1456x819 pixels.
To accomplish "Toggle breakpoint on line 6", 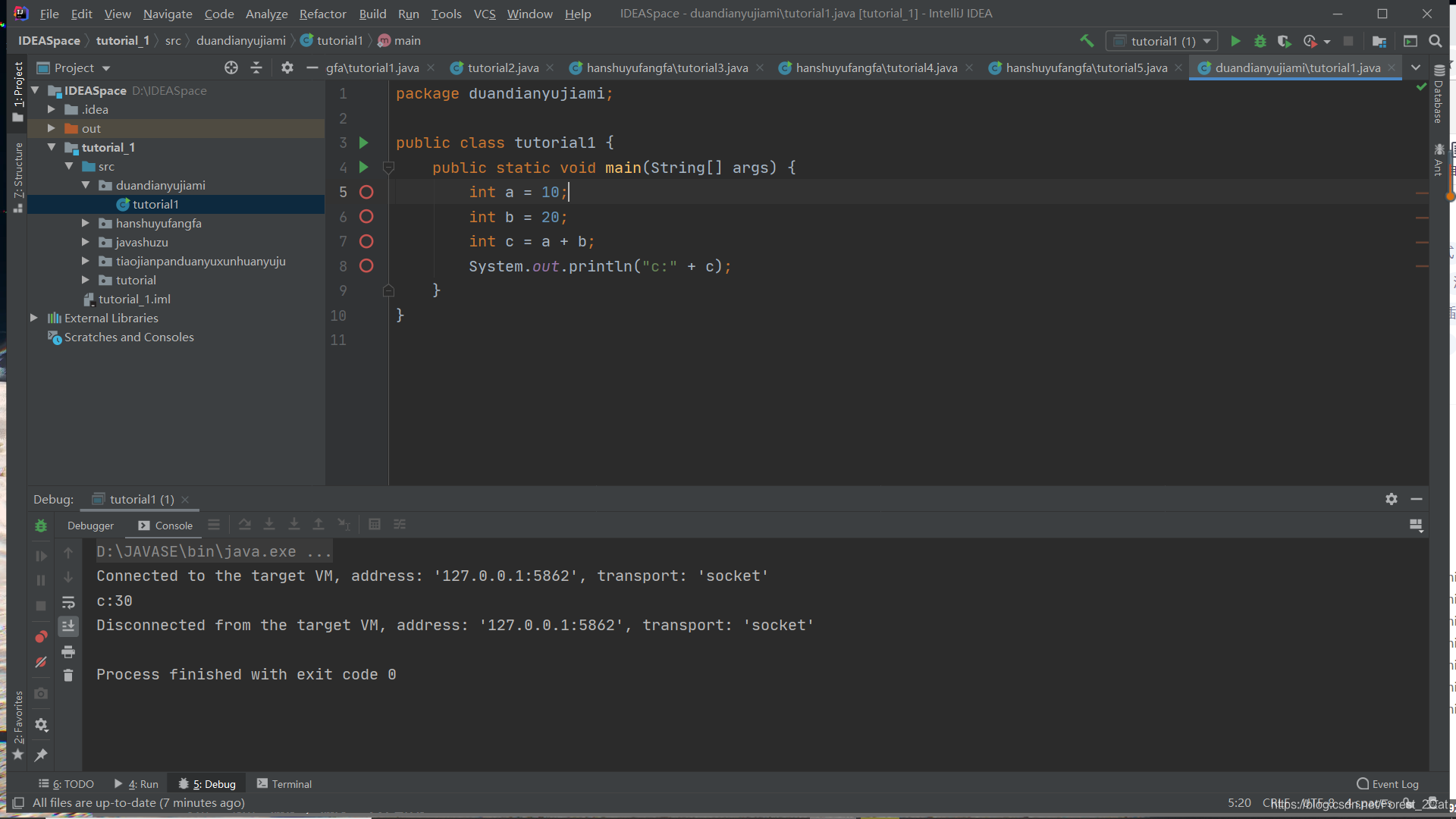I will [x=367, y=215].
